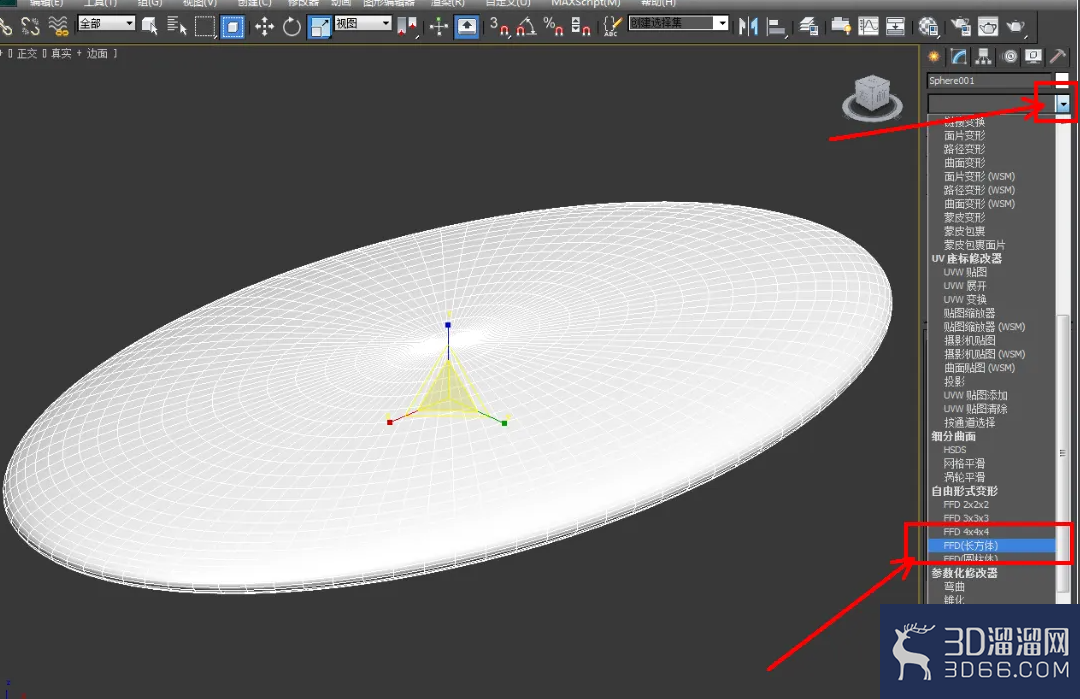Open Render Setup dialog
The image size is (1080, 699).
pyautogui.click(x=961, y=27)
